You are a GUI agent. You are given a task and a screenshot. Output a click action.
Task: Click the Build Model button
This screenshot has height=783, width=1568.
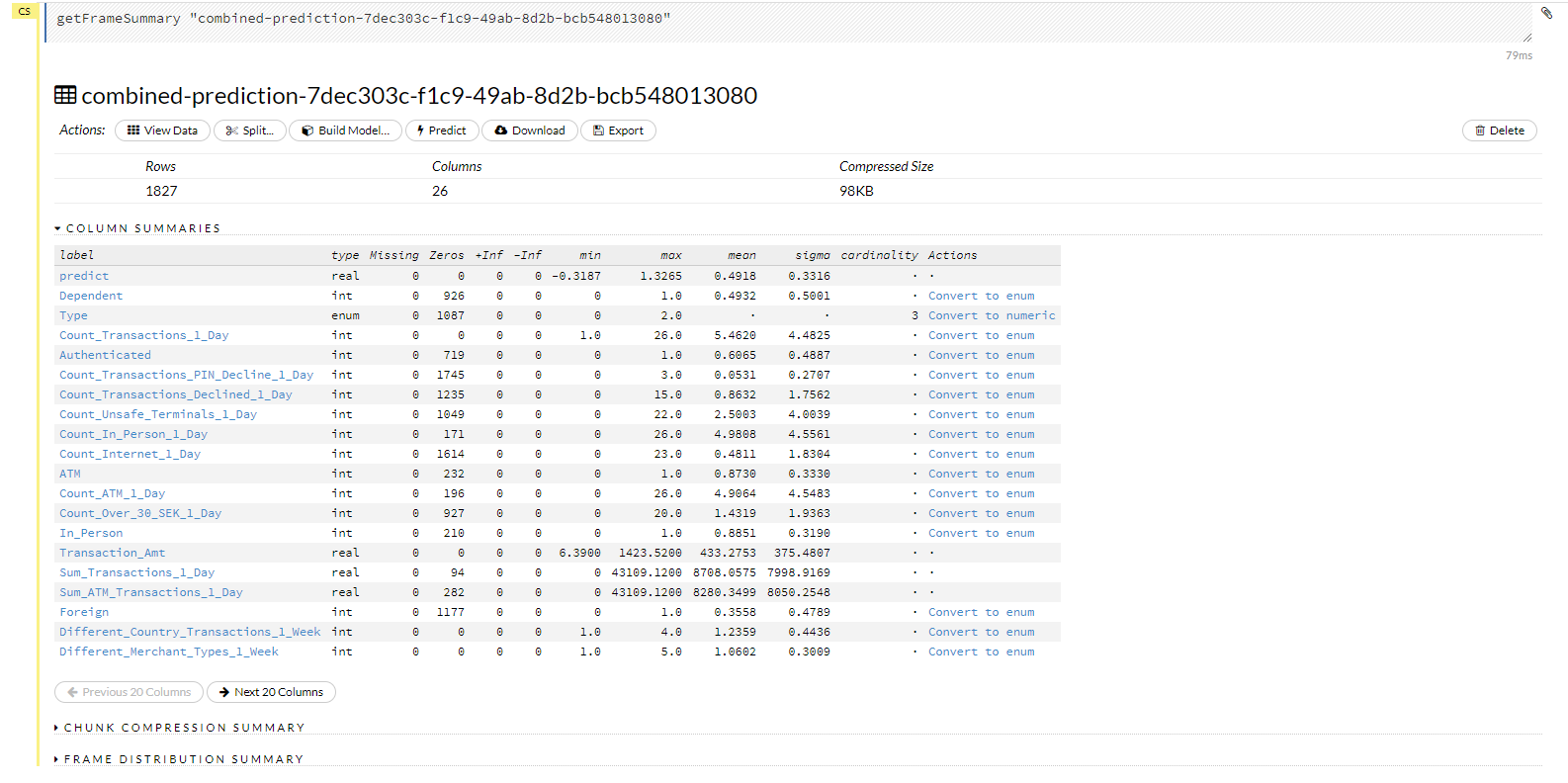(346, 130)
